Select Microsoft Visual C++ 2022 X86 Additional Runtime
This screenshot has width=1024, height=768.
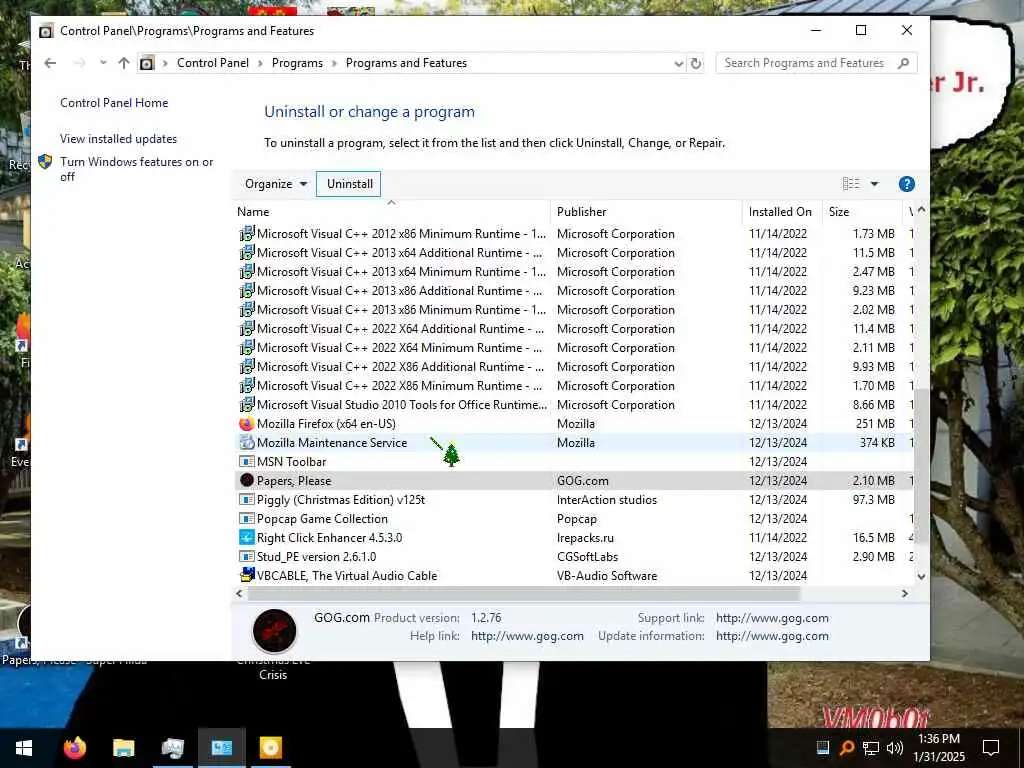(x=399, y=366)
